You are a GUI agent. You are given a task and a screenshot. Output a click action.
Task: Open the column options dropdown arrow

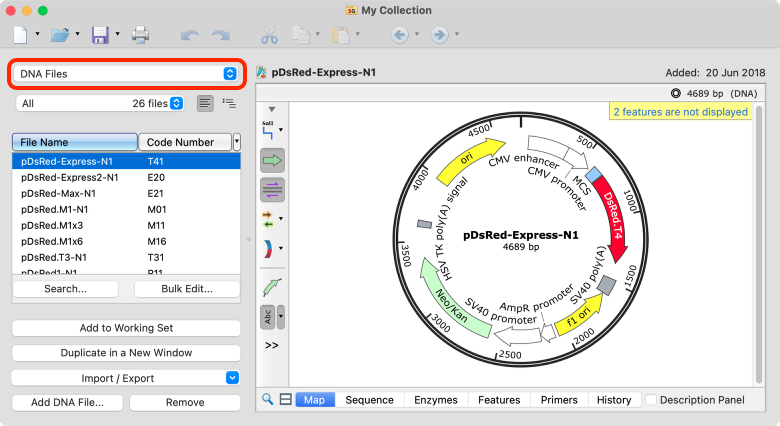point(237,142)
